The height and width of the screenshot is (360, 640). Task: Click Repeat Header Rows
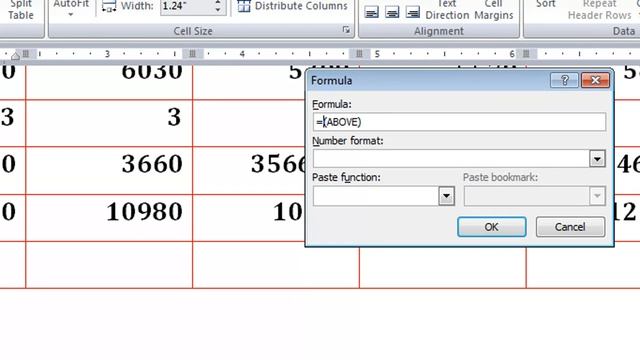(x=600, y=10)
